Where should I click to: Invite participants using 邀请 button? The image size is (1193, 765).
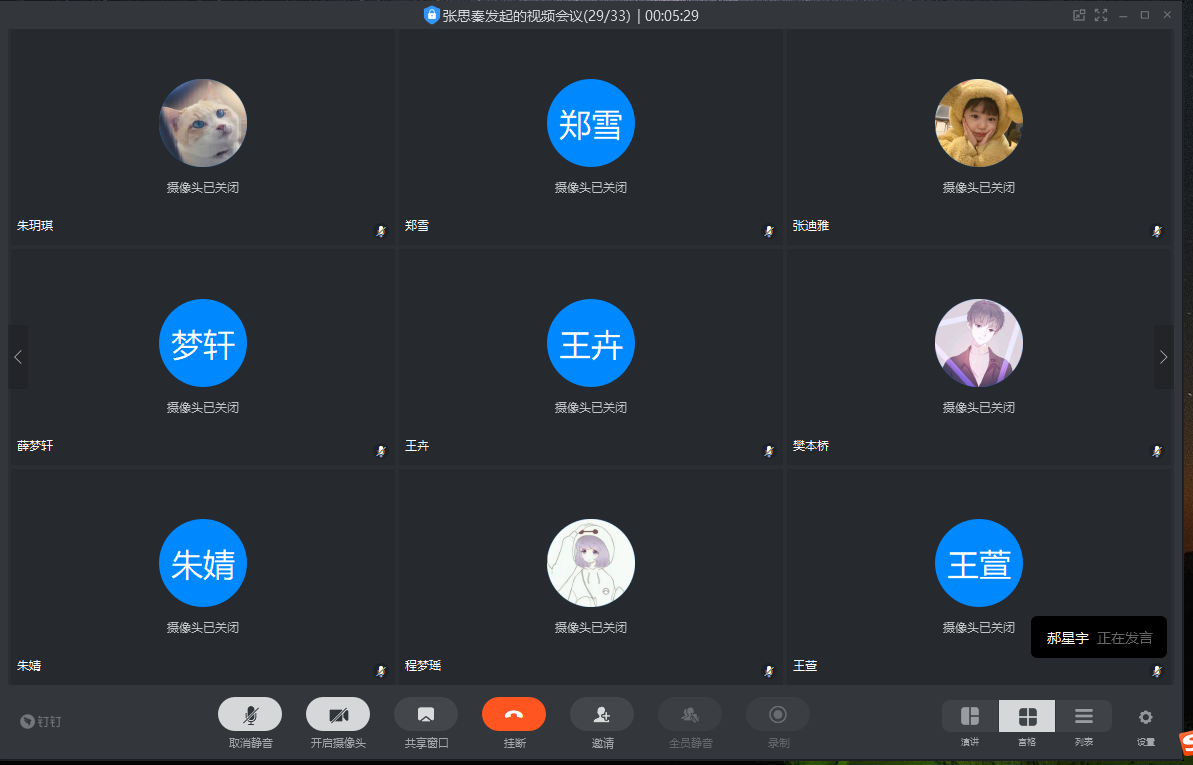point(602,714)
